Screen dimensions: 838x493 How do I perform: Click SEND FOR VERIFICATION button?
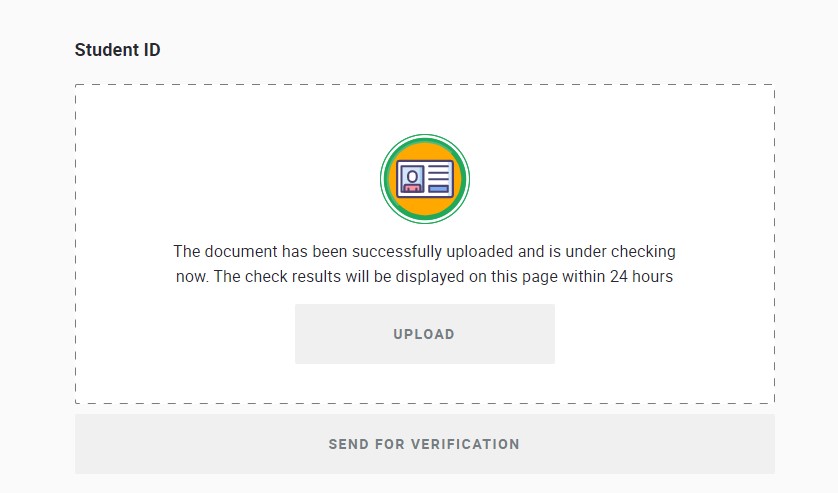pyautogui.click(x=425, y=444)
